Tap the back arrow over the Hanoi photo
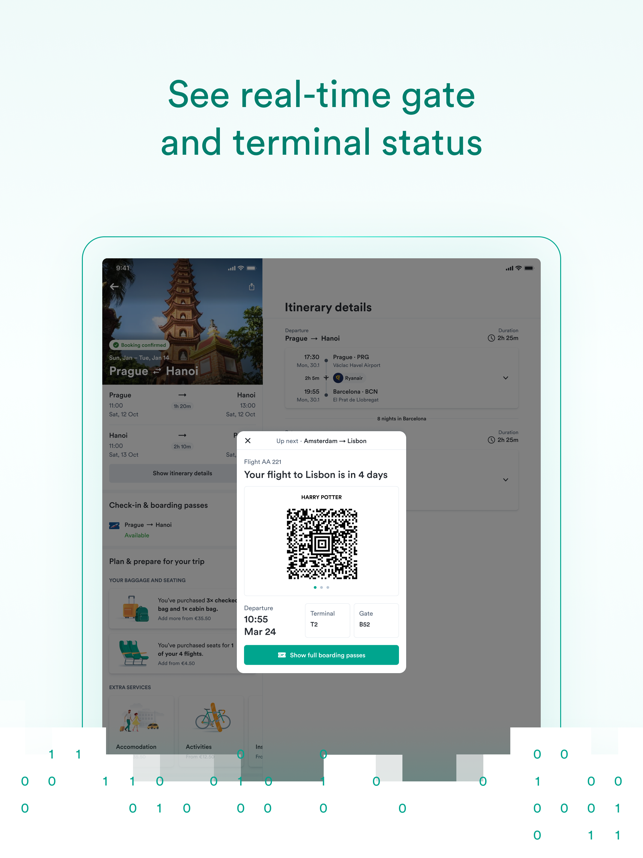643x858 pixels. (114, 286)
